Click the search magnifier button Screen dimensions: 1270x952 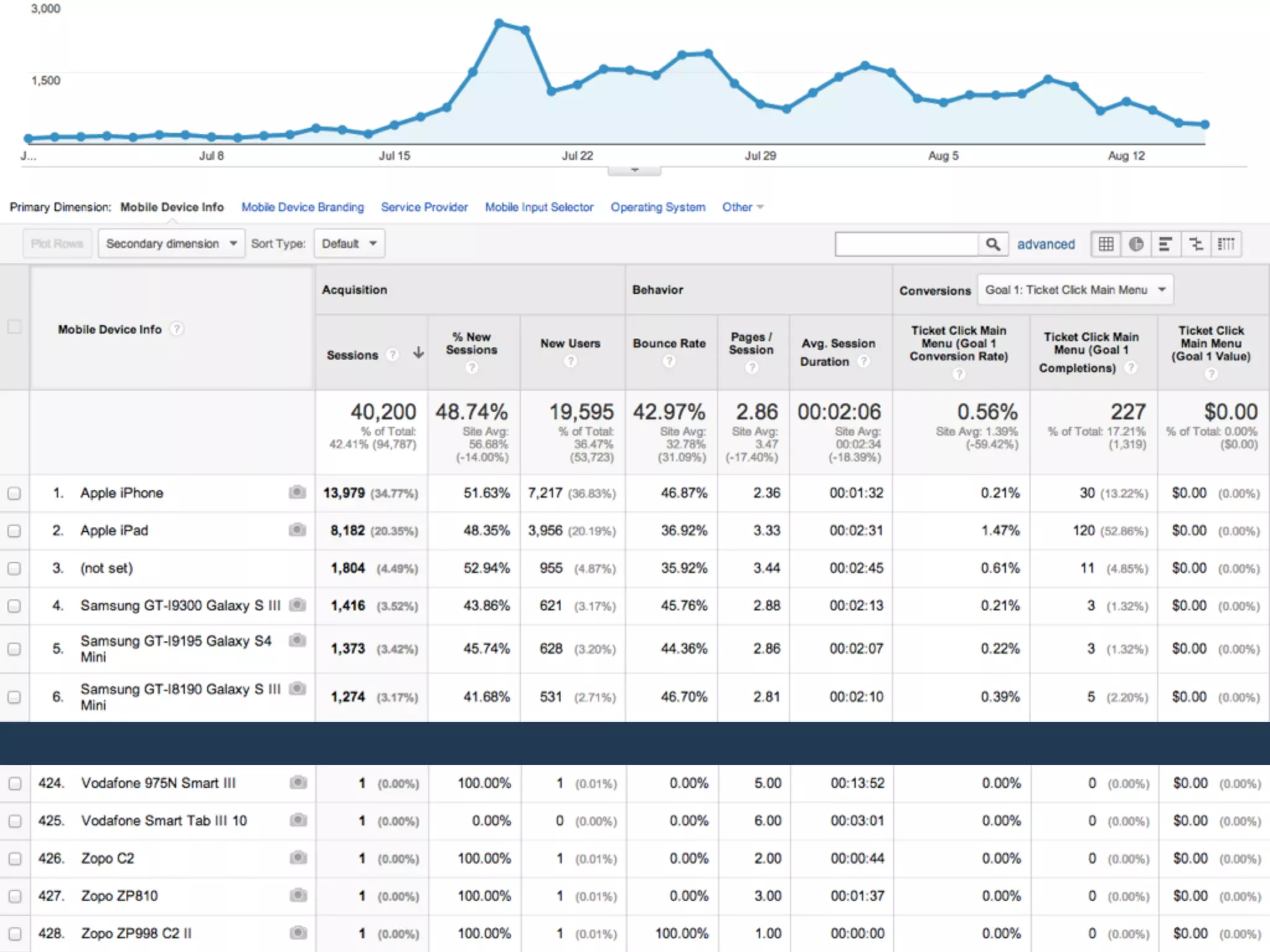[x=993, y=244]
